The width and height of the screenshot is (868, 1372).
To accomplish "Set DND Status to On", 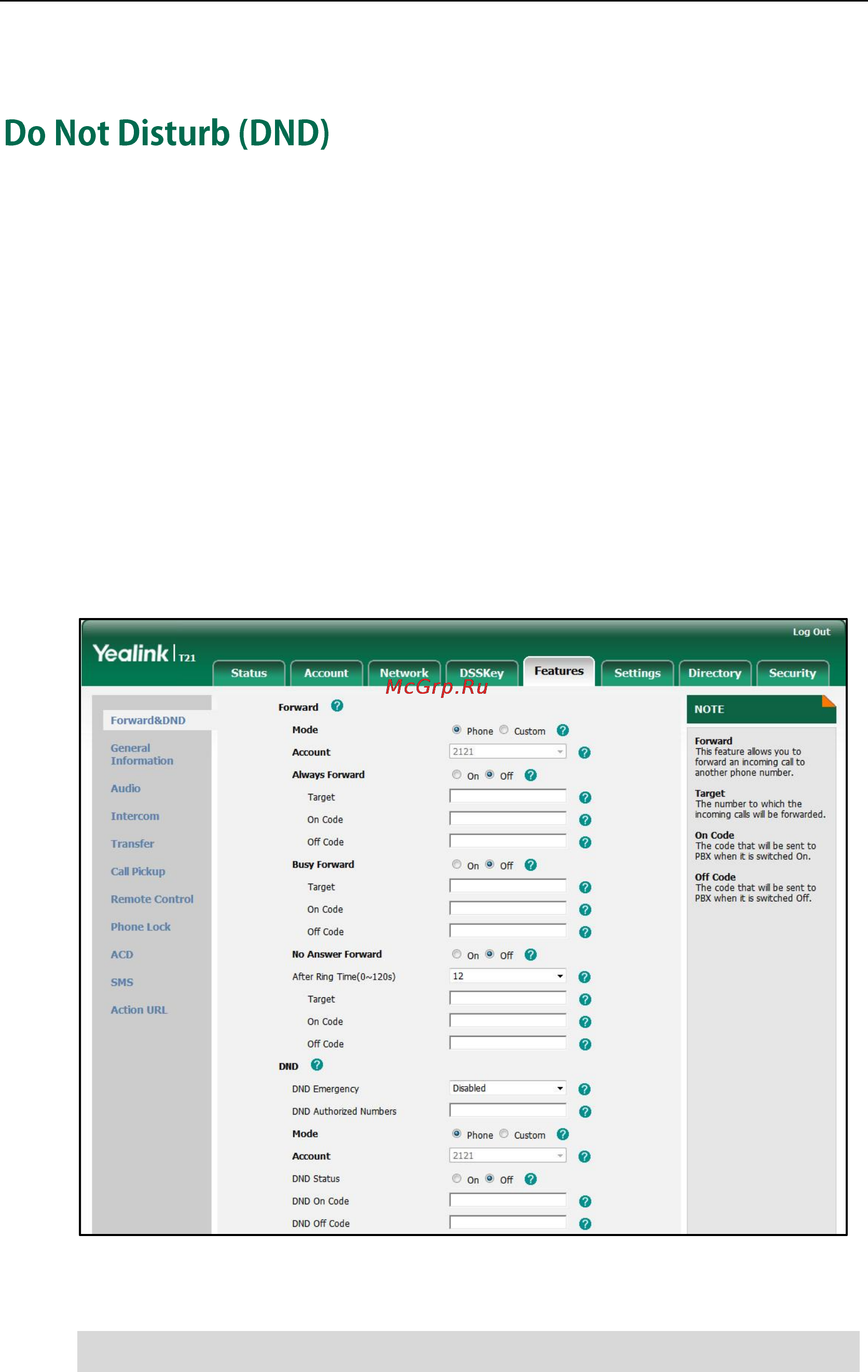I will coord(456,1178).
